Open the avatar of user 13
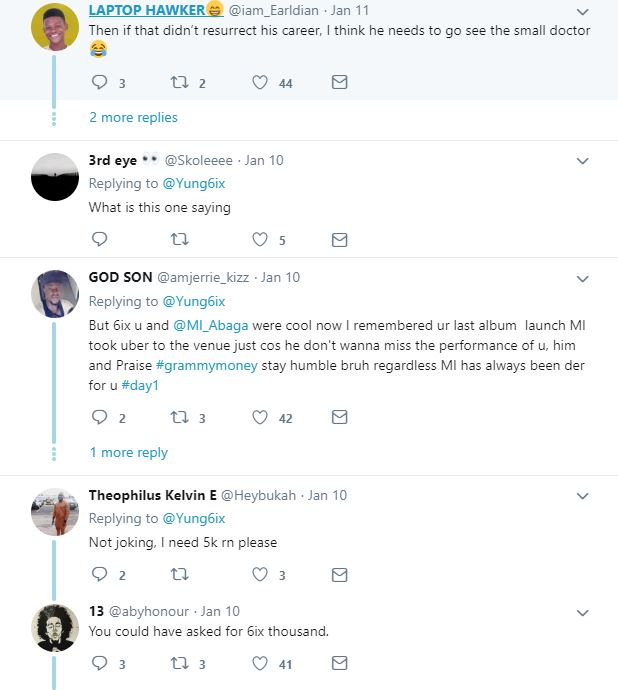Screen dimensions: 618x690 pyautogui.click(x=55, y=627)
